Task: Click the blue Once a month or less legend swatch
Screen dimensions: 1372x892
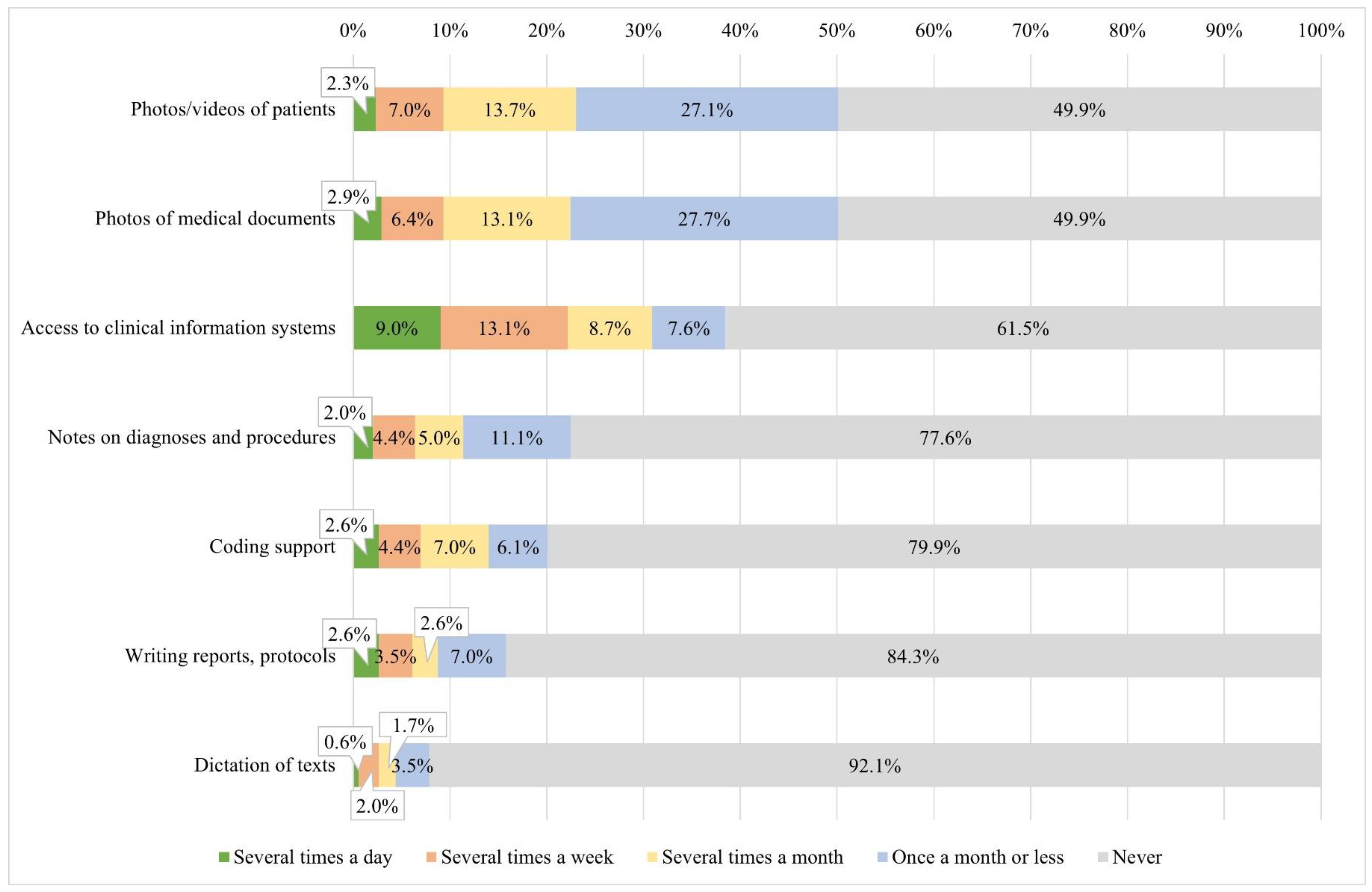Action: tap(882, 857)
